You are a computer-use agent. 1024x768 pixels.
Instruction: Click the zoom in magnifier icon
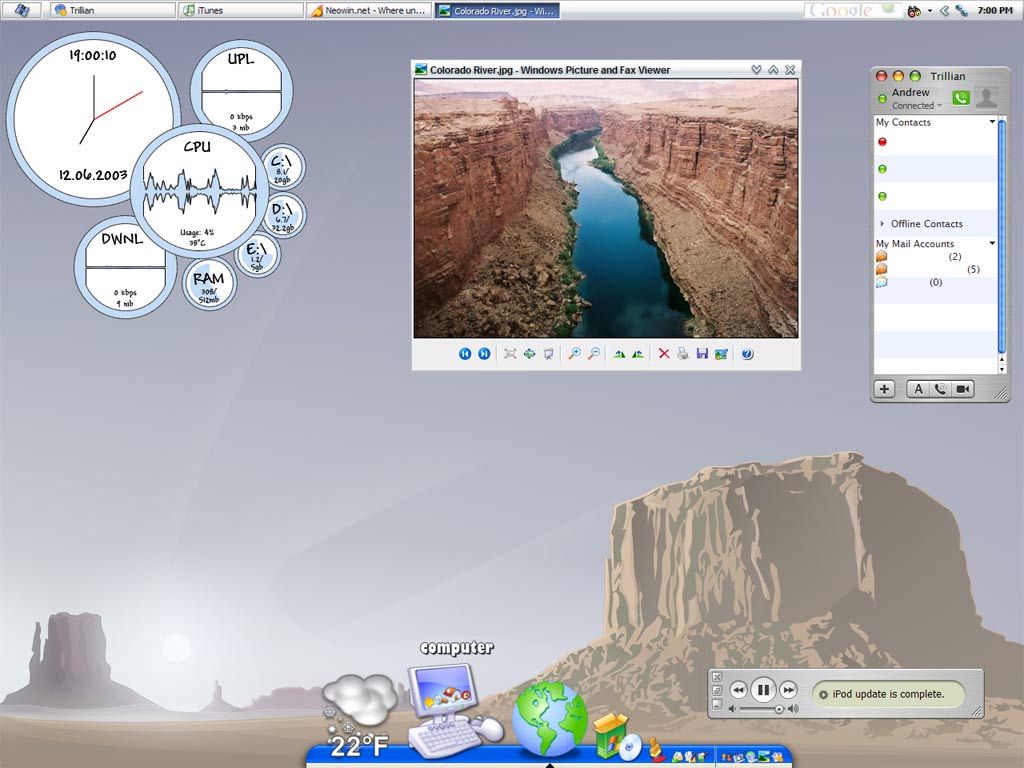574,354
